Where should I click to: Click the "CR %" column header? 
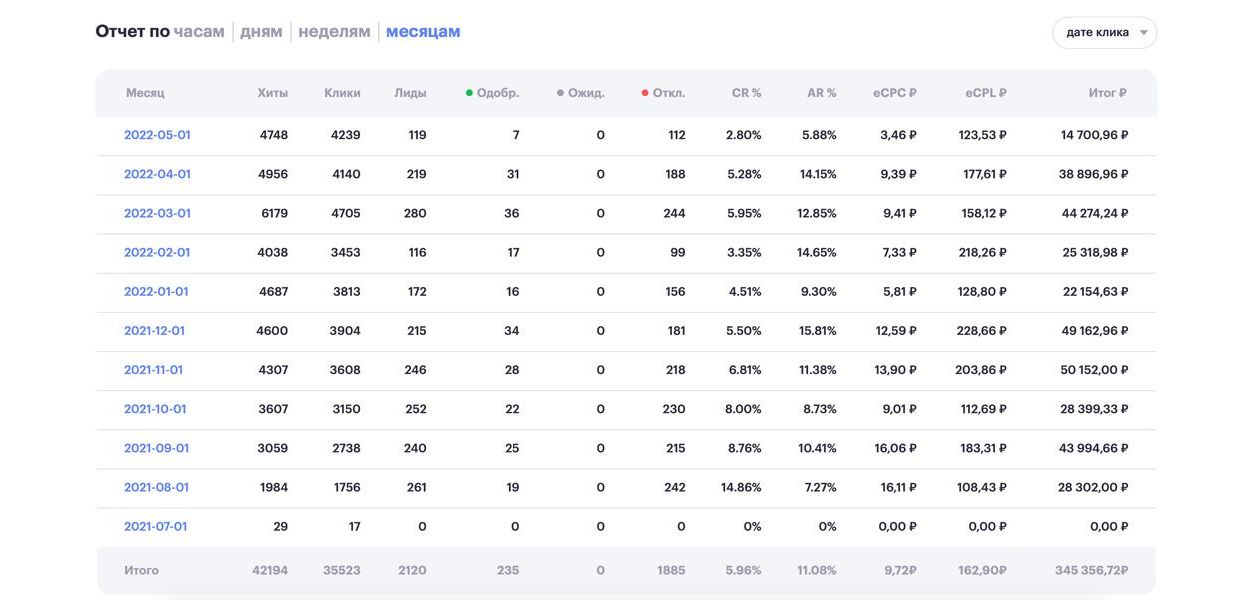coord(747,93)
